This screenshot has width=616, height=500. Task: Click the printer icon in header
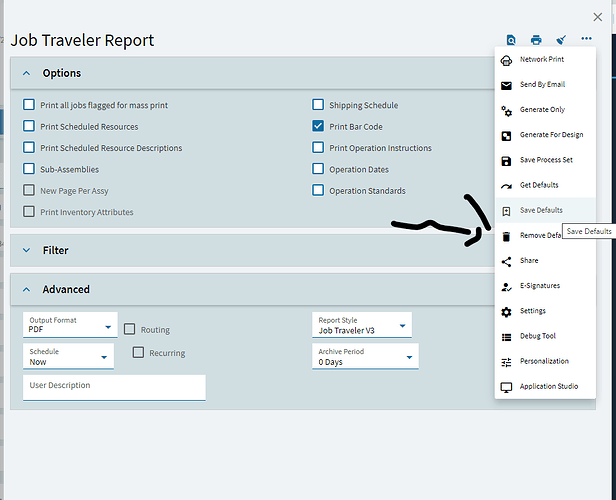536,40
